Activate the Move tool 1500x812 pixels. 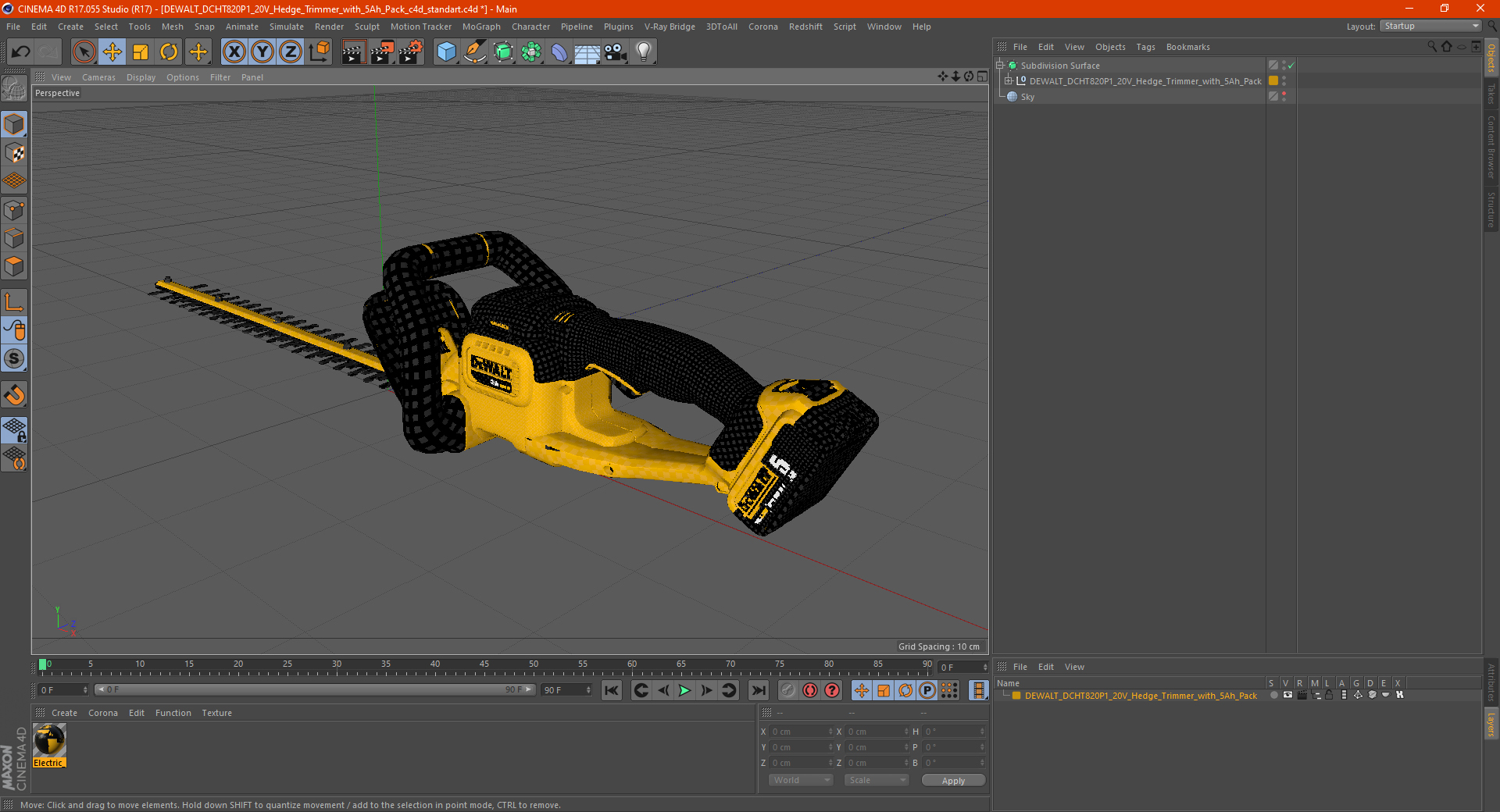112,52
